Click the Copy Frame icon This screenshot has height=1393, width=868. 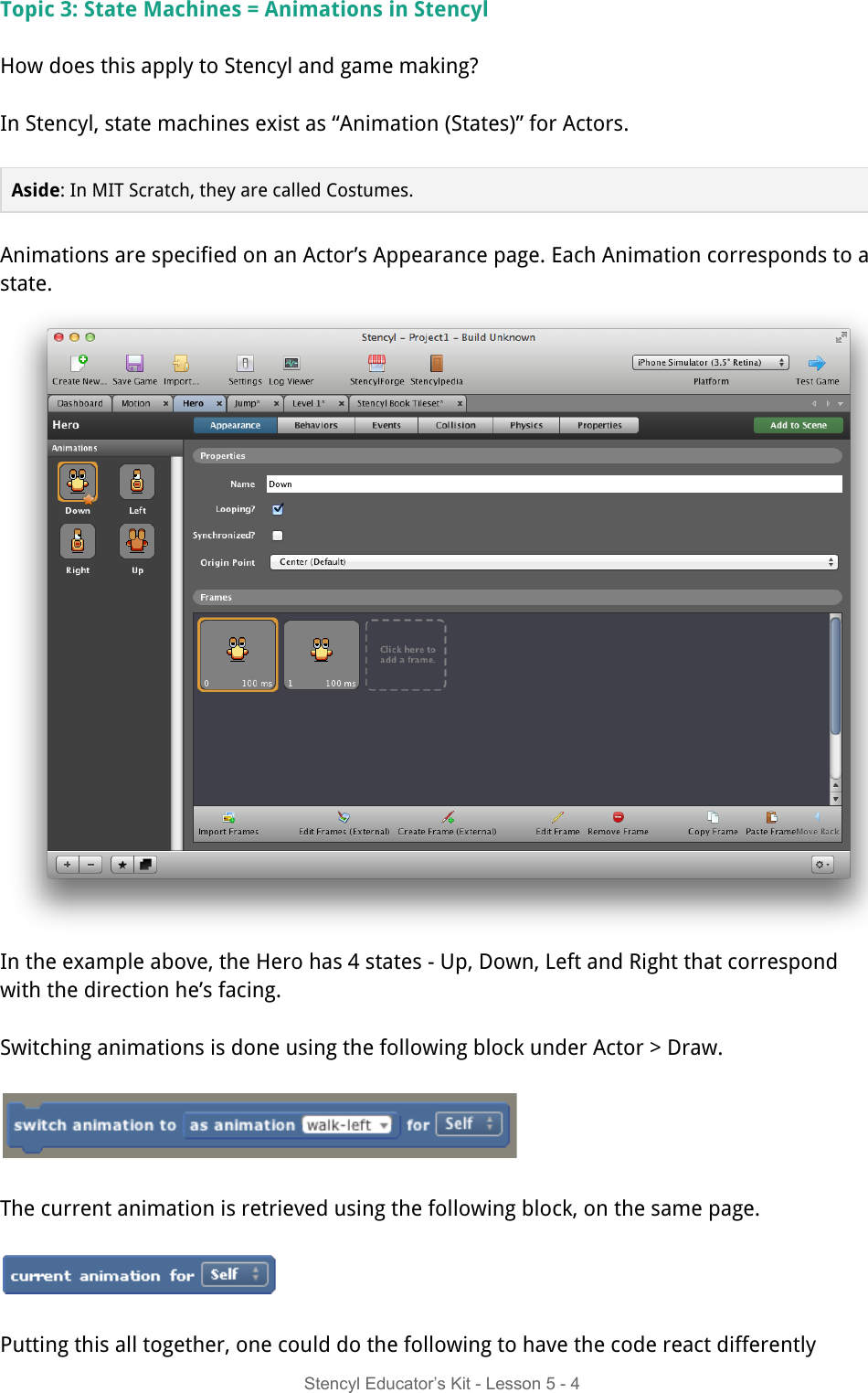click(713, 817)
